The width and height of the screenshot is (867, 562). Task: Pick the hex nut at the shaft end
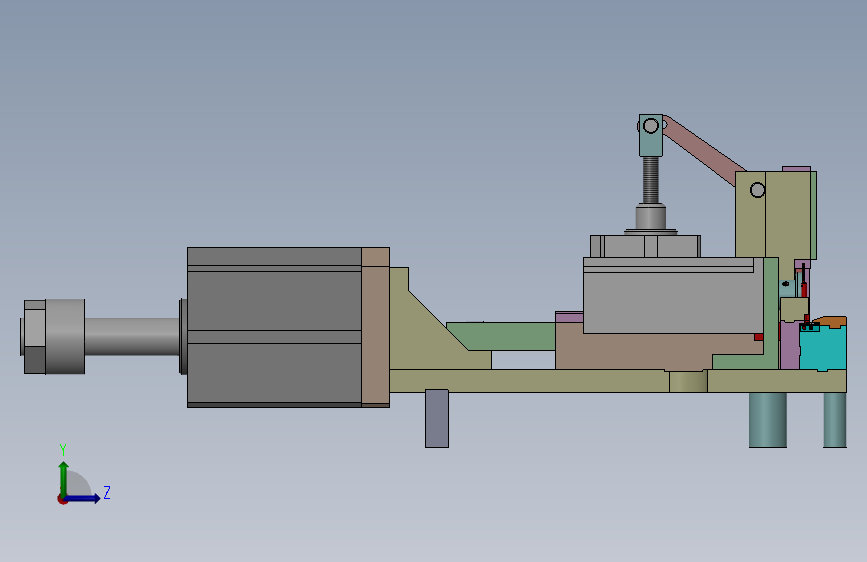34,336
